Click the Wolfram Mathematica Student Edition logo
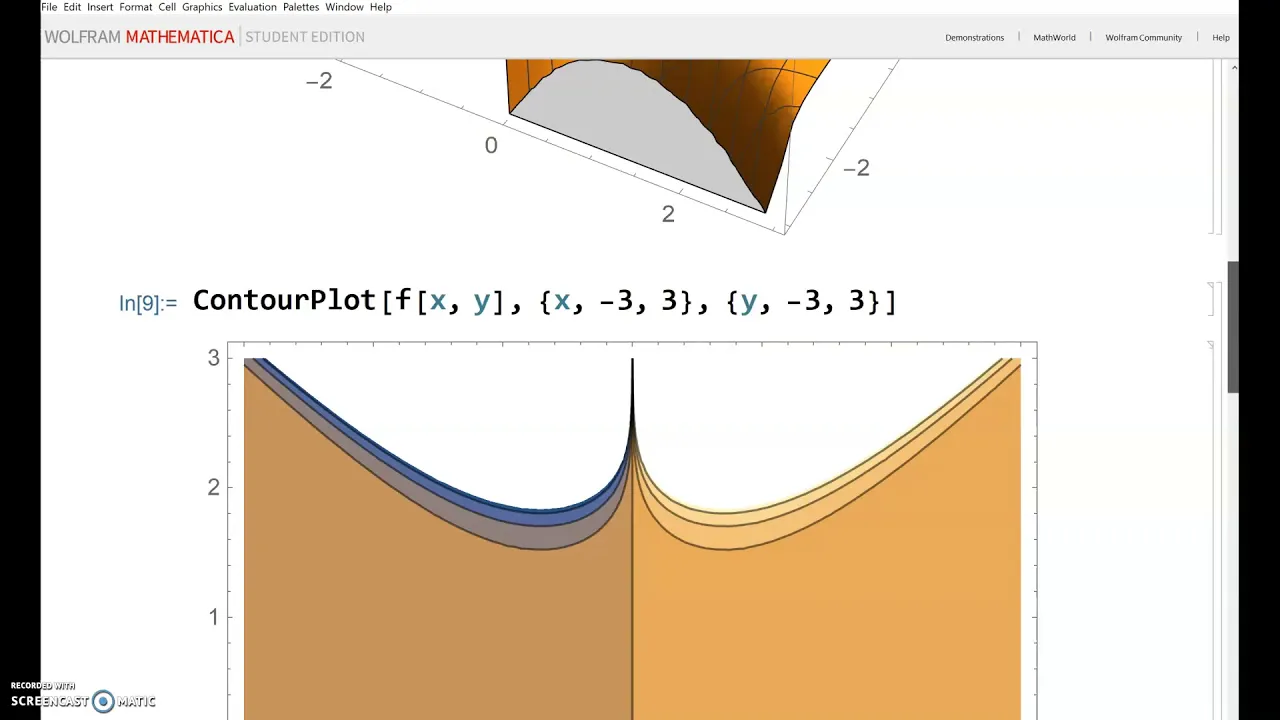Viewport: 1280px width, 720px height. [x=204, y=37]
